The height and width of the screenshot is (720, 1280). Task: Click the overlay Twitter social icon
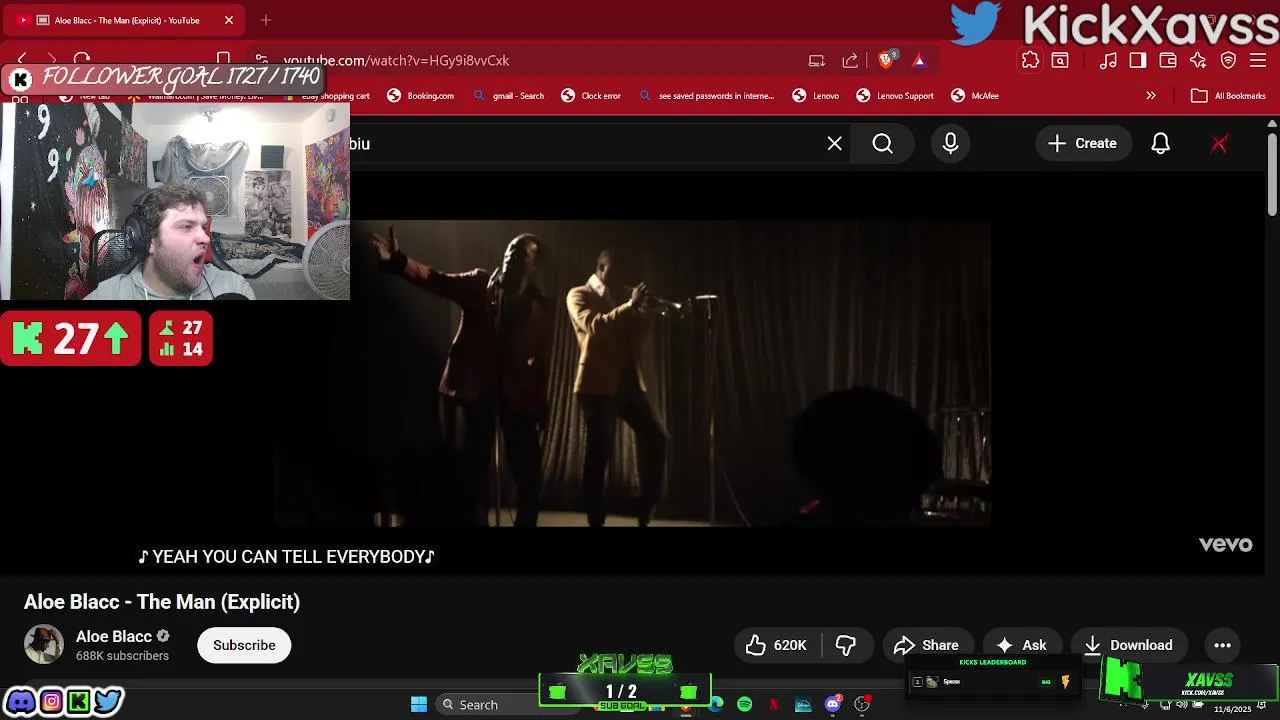point(108,701)
